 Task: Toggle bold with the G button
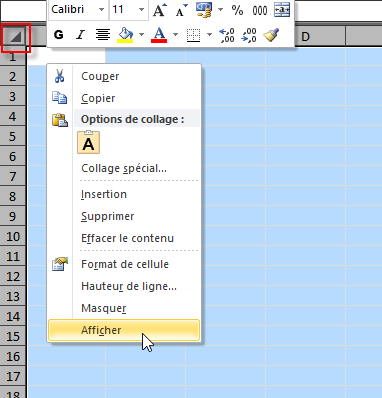coord(59,35)
